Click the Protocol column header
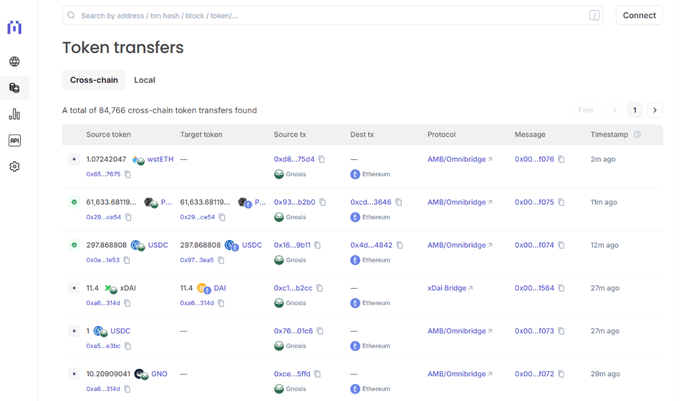Screen dimensions: 680x401 click(x=441, y=134)
